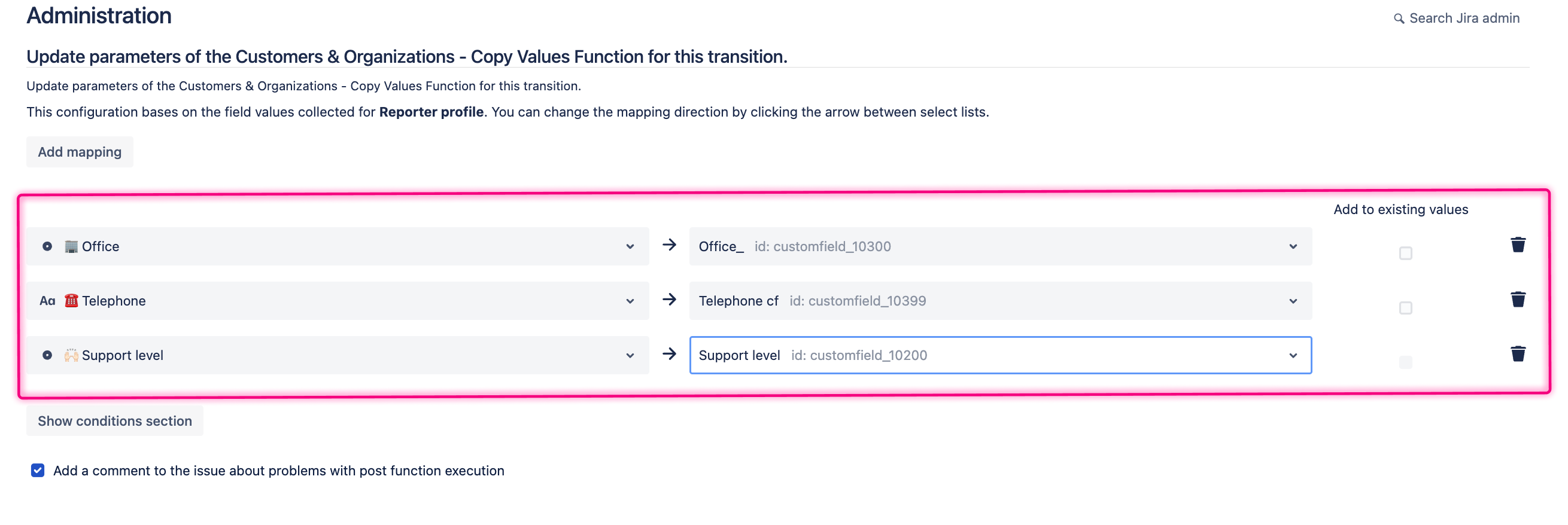The width and height of the screenshot is (1568, 525).
Task: Open the Office source field dropdown
Action: click(630, 246)
